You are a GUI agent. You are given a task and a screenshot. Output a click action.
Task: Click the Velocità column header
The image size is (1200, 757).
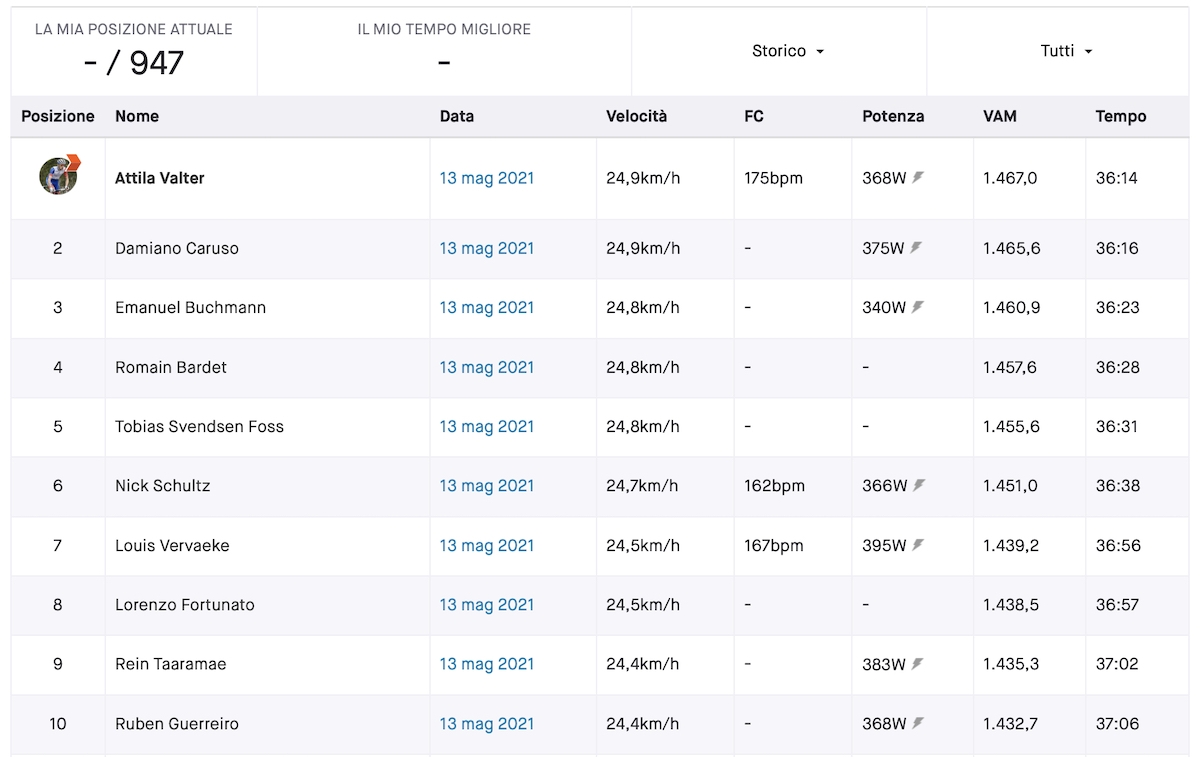pos(636,116)
